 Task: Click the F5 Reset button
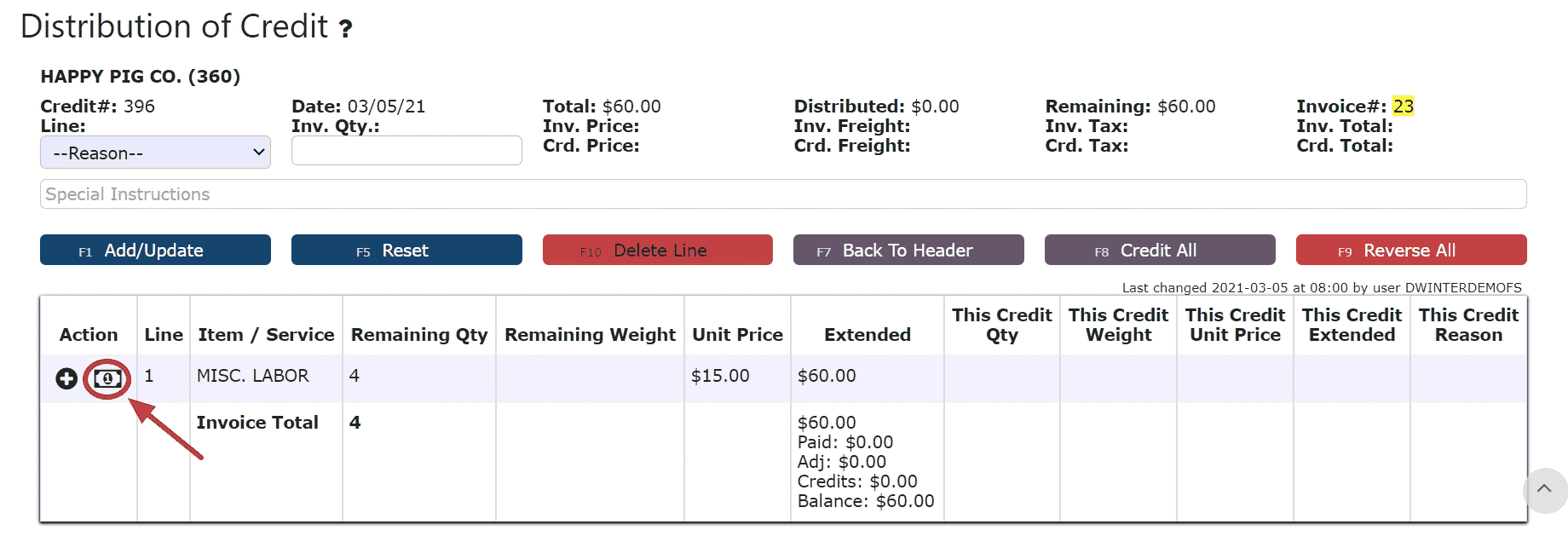pyautogui.click(x=406, y=251)
